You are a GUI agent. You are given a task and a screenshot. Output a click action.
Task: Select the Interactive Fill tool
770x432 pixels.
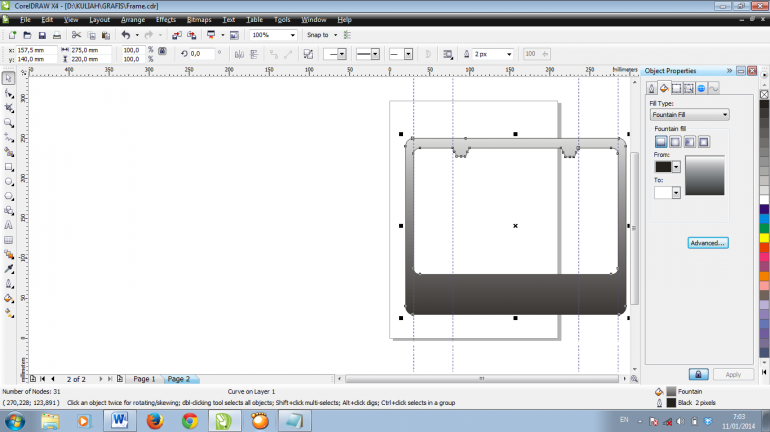(8, 313)
